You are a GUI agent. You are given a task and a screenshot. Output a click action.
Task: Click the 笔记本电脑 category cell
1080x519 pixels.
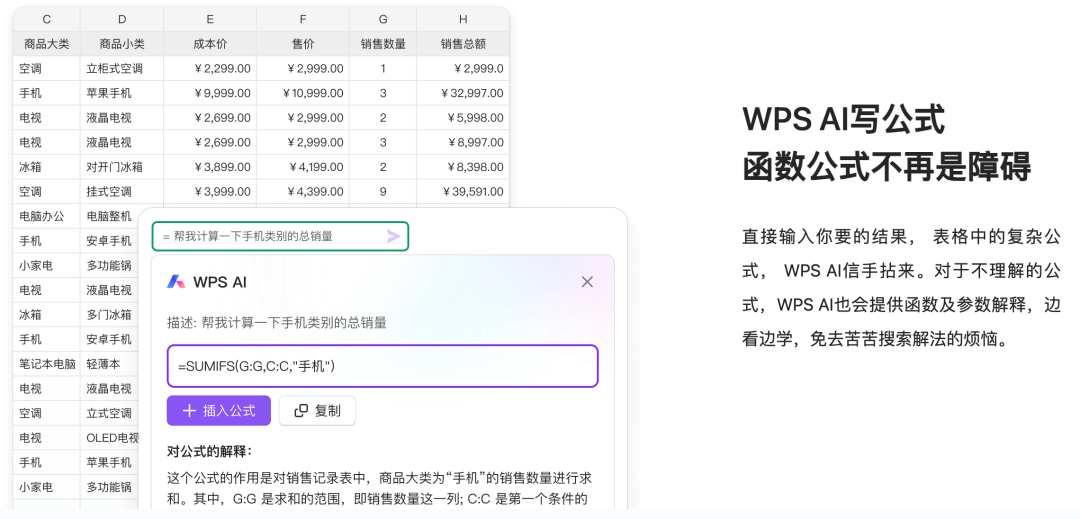point(47,364)
